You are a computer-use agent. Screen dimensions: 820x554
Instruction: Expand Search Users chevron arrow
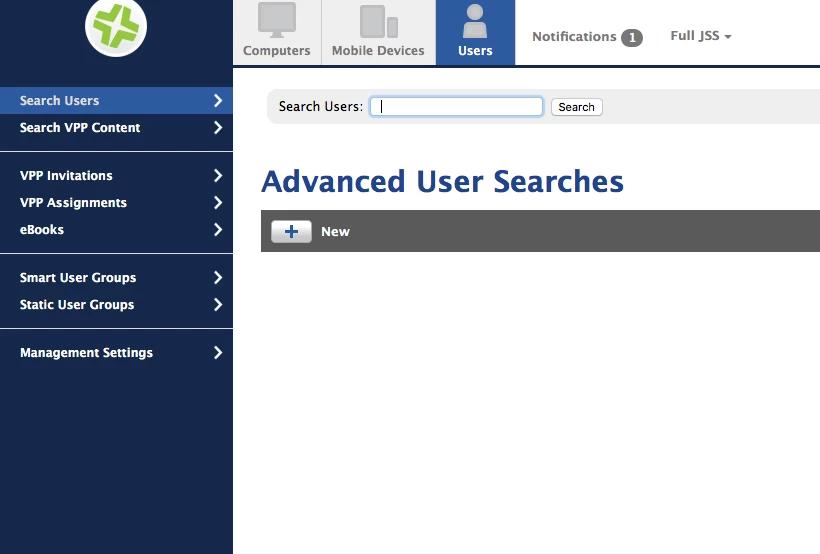[x=218, y=100]
